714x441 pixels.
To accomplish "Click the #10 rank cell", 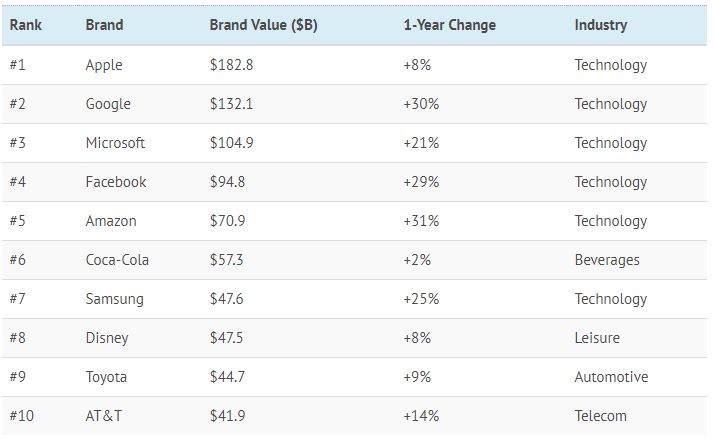I will tap(22, 416).
